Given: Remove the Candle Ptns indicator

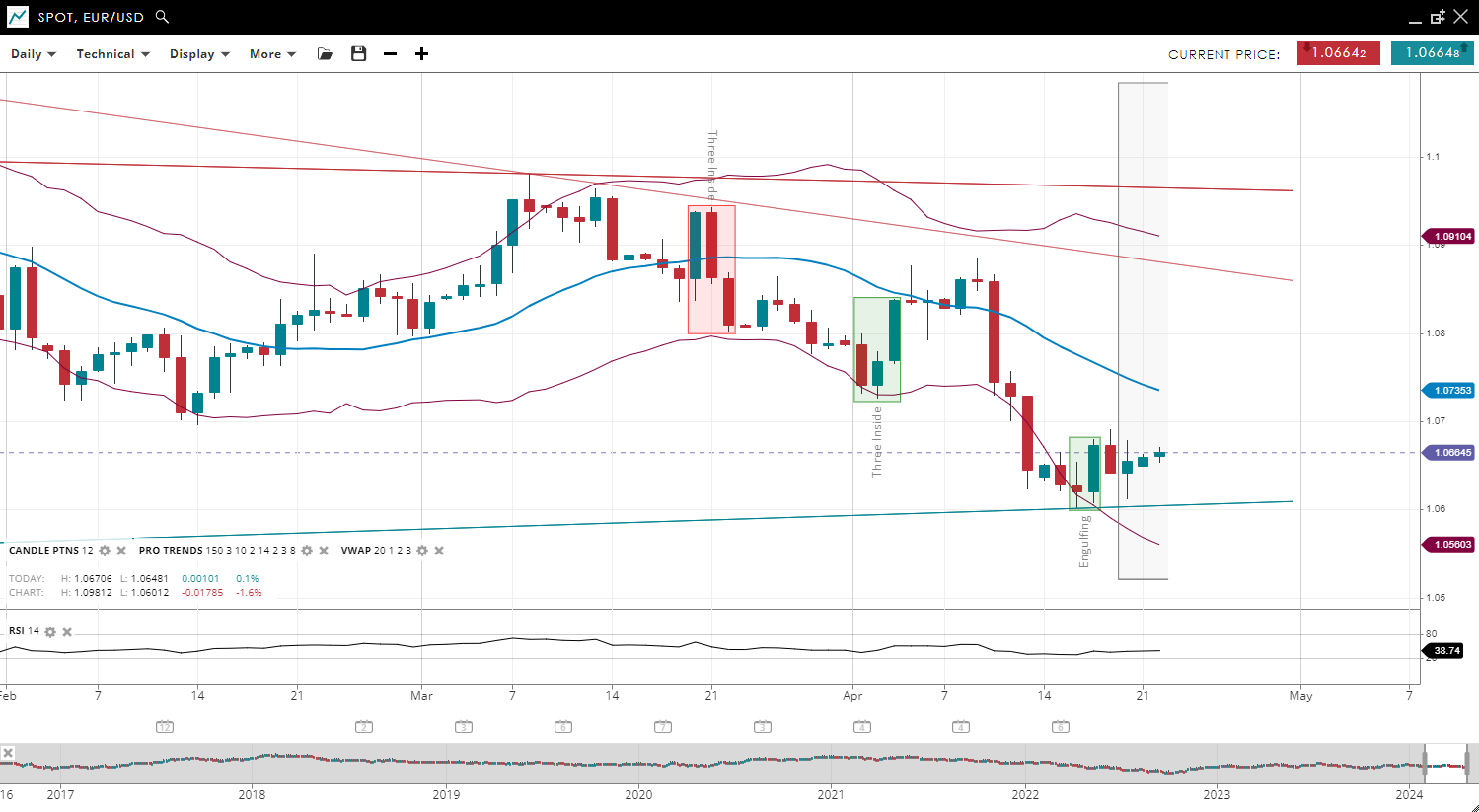Looking at the screenshot, I should [x=121, y=551].
